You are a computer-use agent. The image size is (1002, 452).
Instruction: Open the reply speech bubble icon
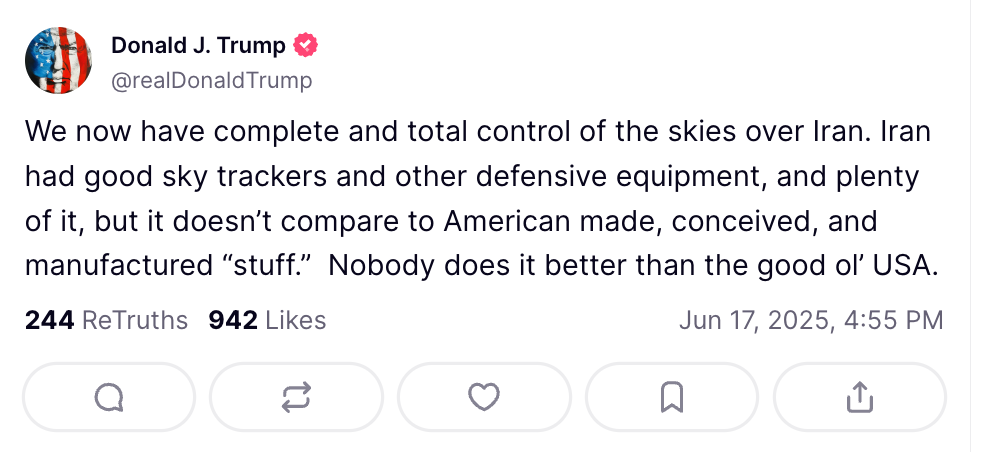point(109,398)
